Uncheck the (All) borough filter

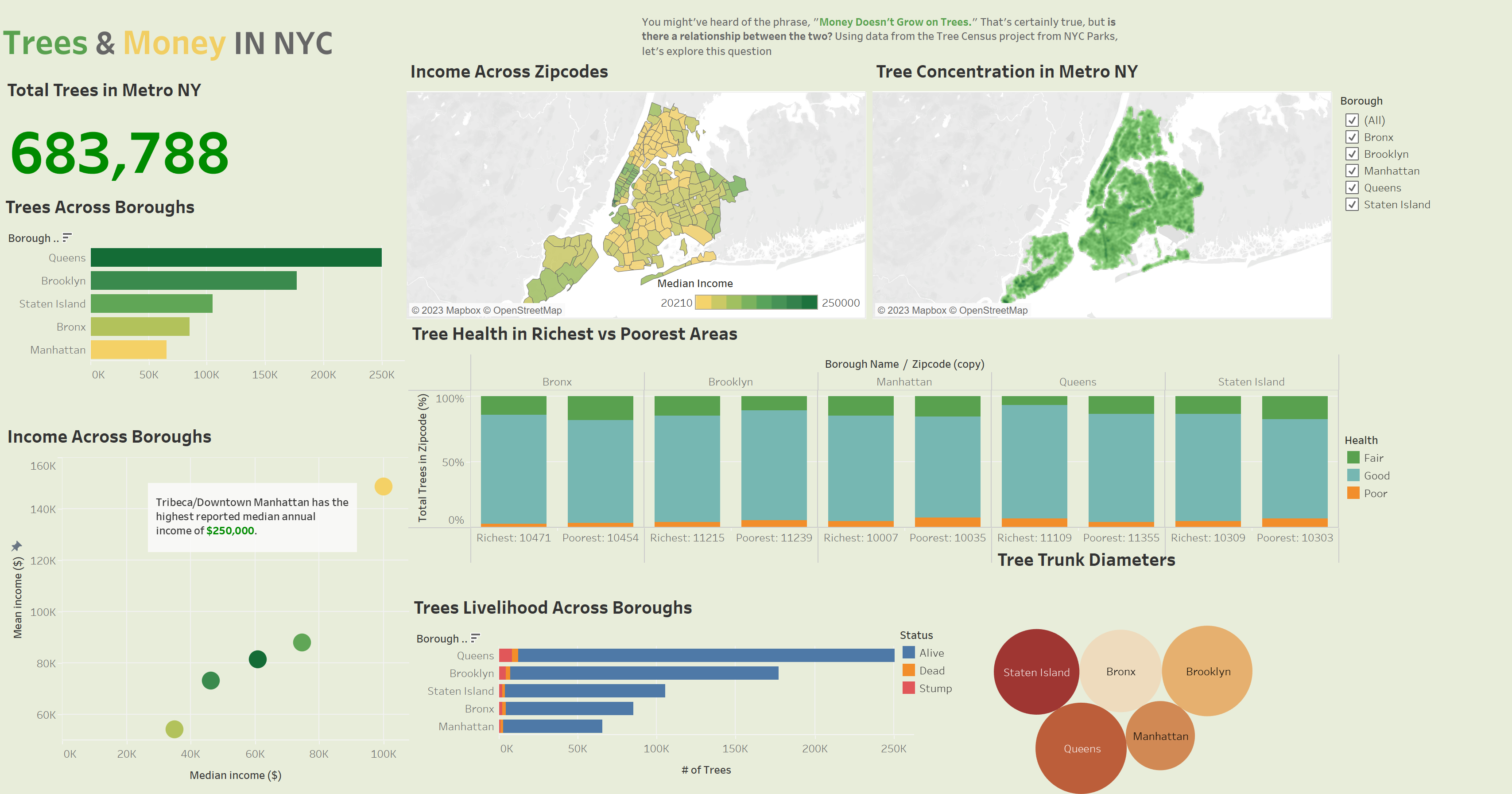click(x=1353, y=120)
